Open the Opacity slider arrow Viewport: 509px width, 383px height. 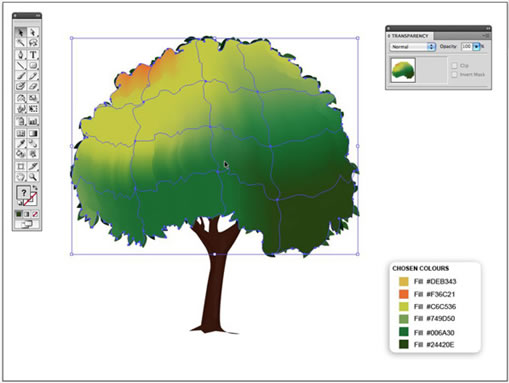[x=476, y=47]
